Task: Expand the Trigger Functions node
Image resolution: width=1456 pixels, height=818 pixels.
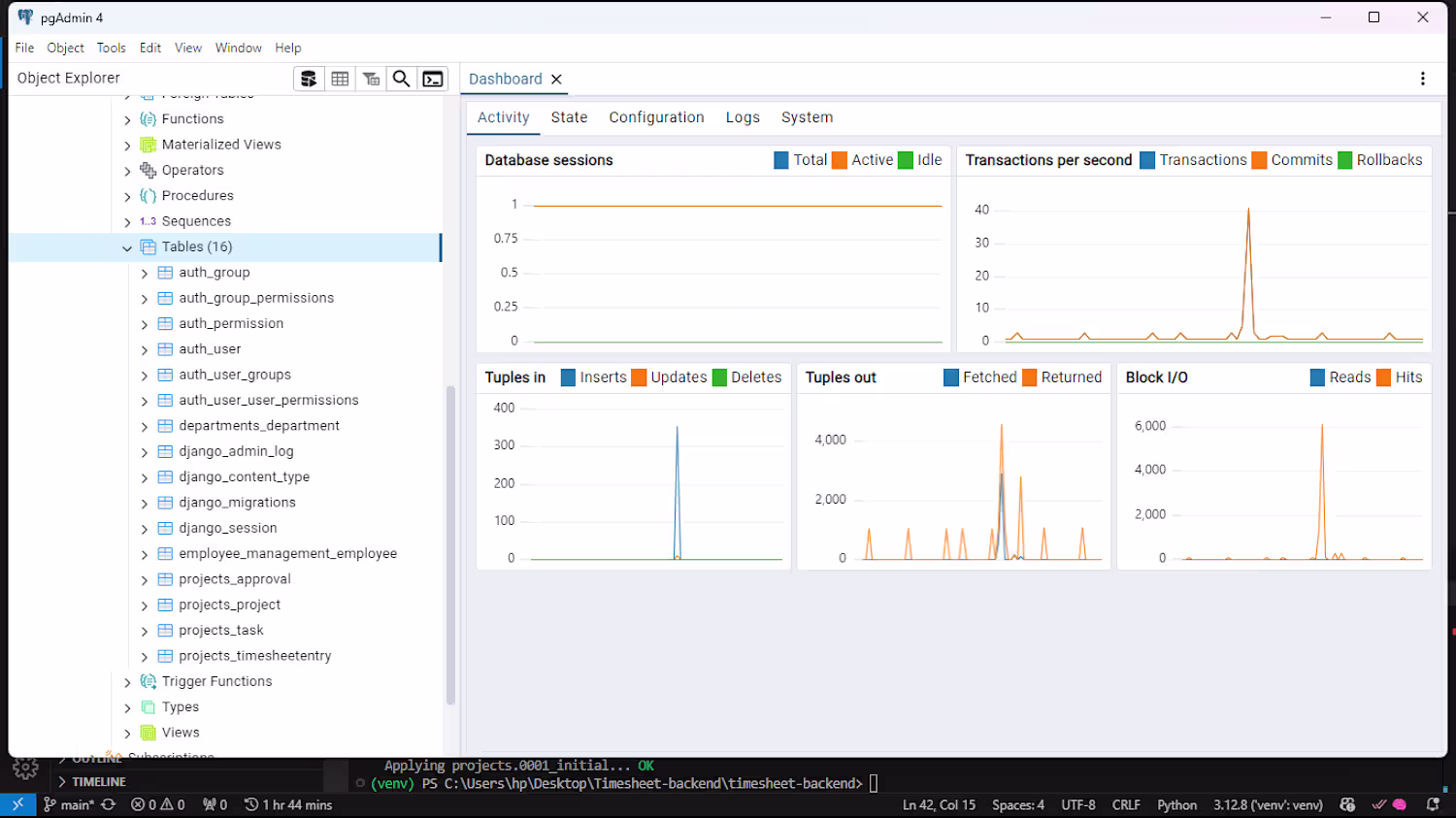Action: [127, 682]
